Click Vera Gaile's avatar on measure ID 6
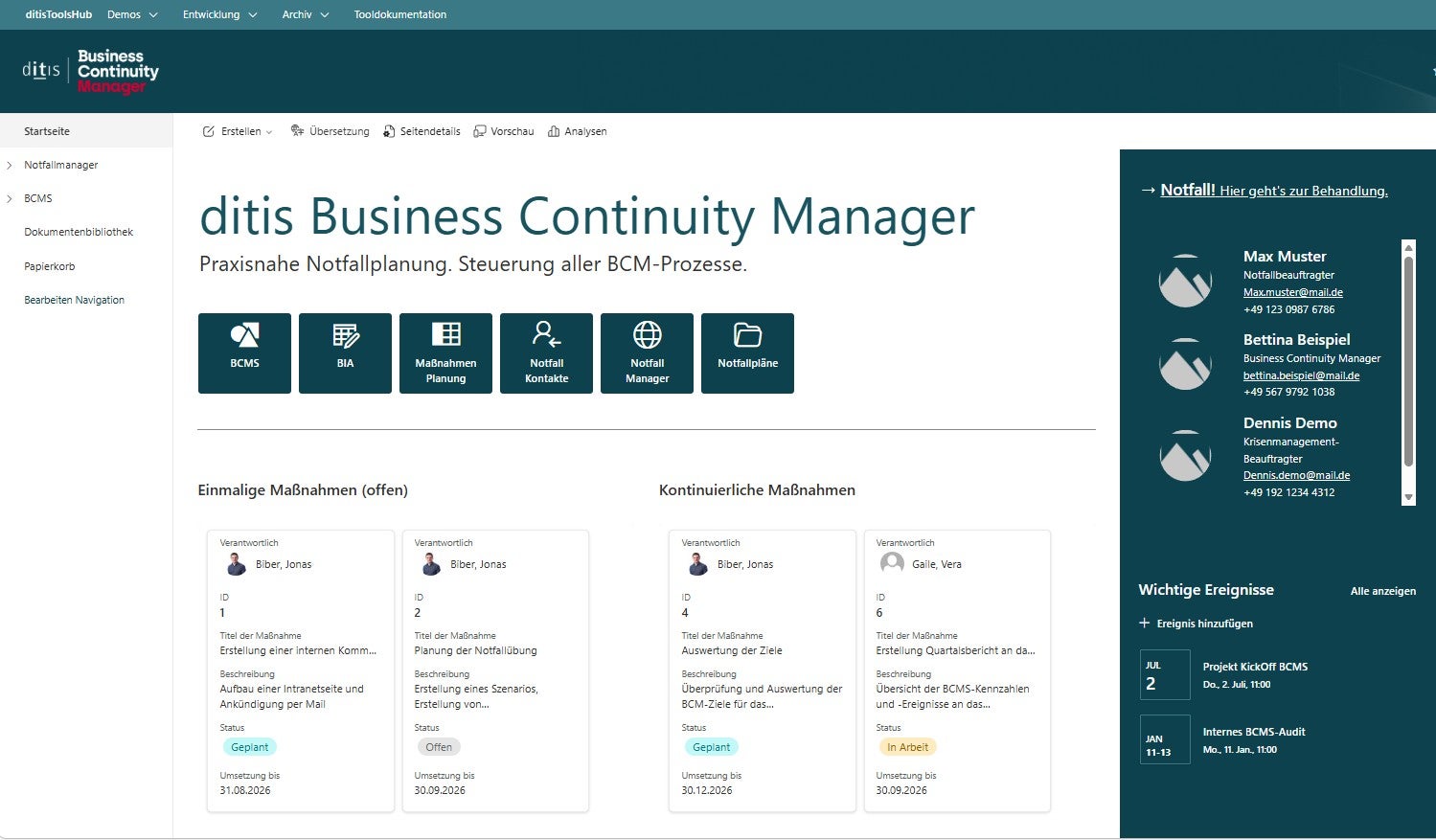The image size is (1436, 840). [x=892, y=564]
